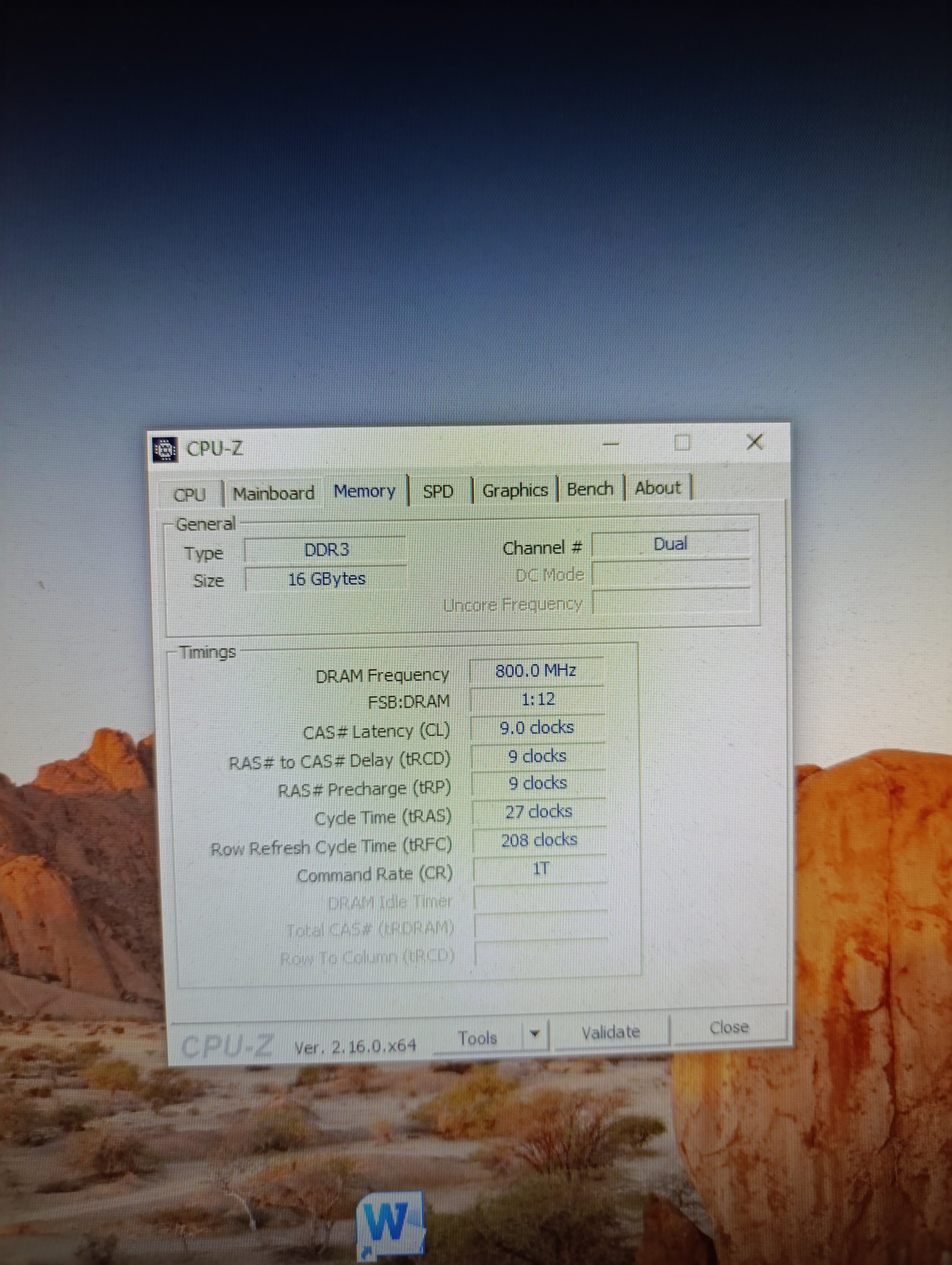Open the Graphics tab
The image size is (952, 1265).
coord(515,490)
